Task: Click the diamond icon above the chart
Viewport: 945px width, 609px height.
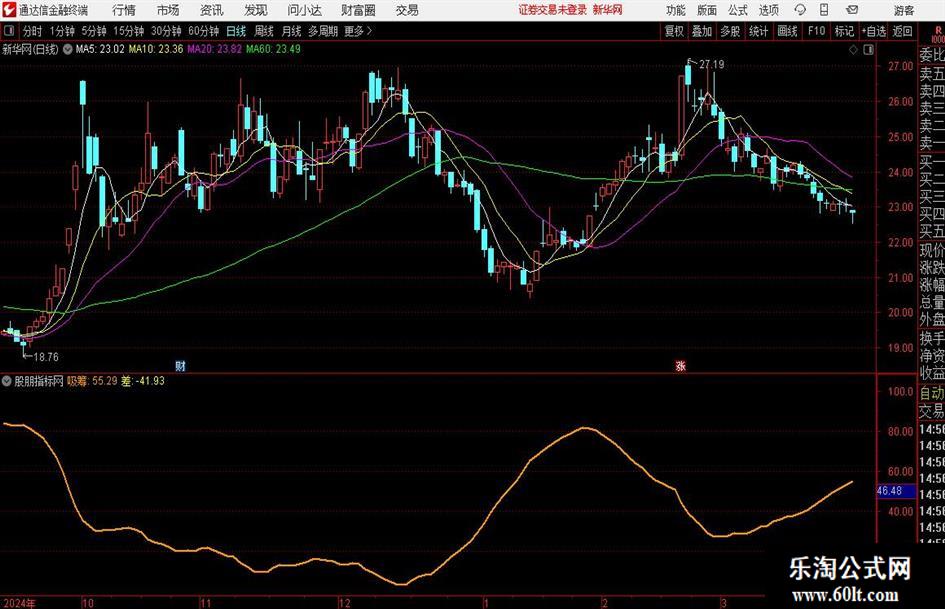Action: point(853,50)
